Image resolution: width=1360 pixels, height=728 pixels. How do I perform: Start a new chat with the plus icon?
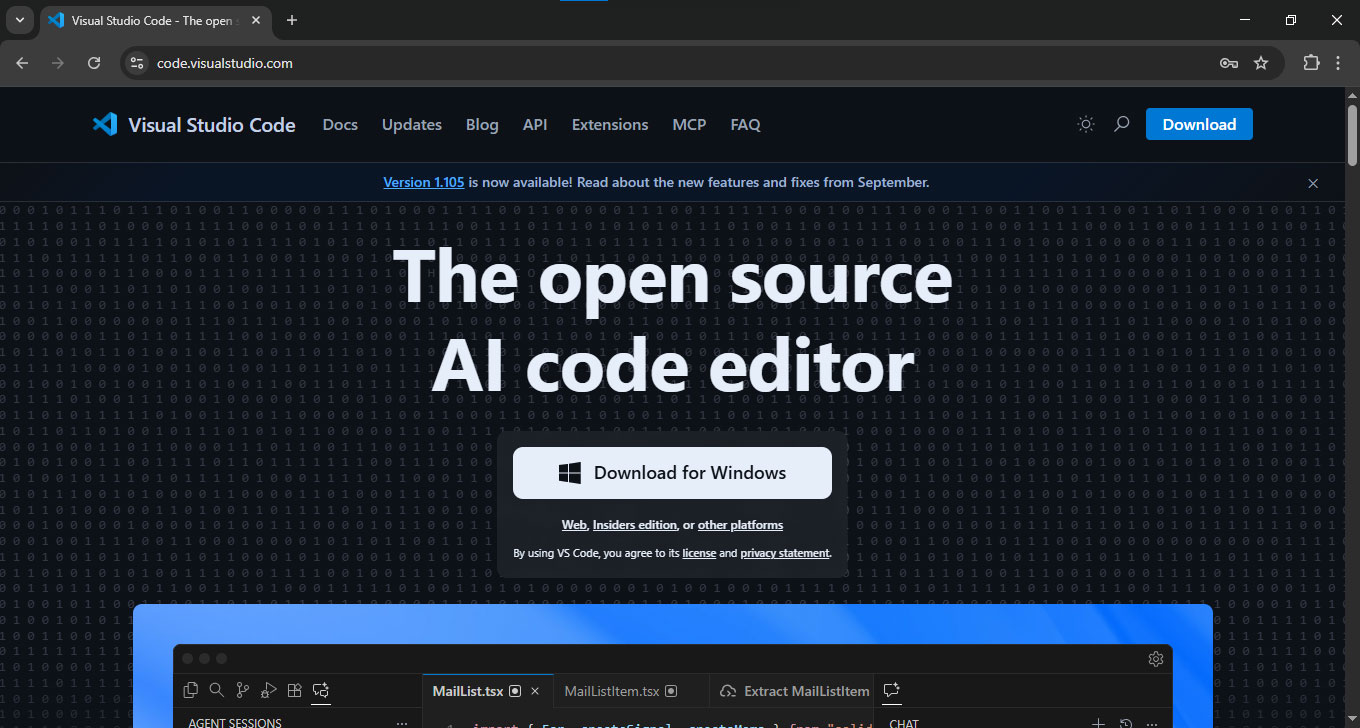1098,722
